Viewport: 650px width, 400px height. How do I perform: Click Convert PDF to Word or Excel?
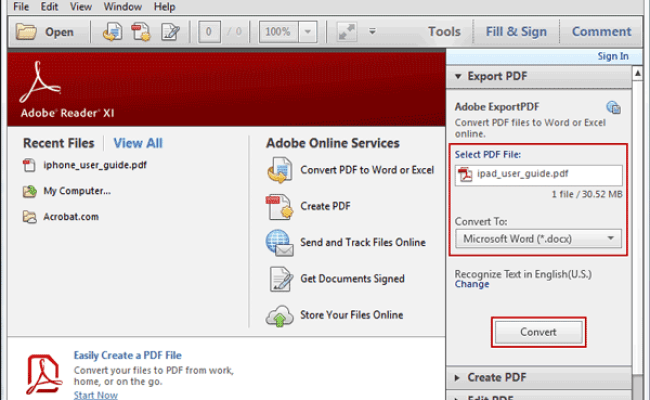coord(367,170)
